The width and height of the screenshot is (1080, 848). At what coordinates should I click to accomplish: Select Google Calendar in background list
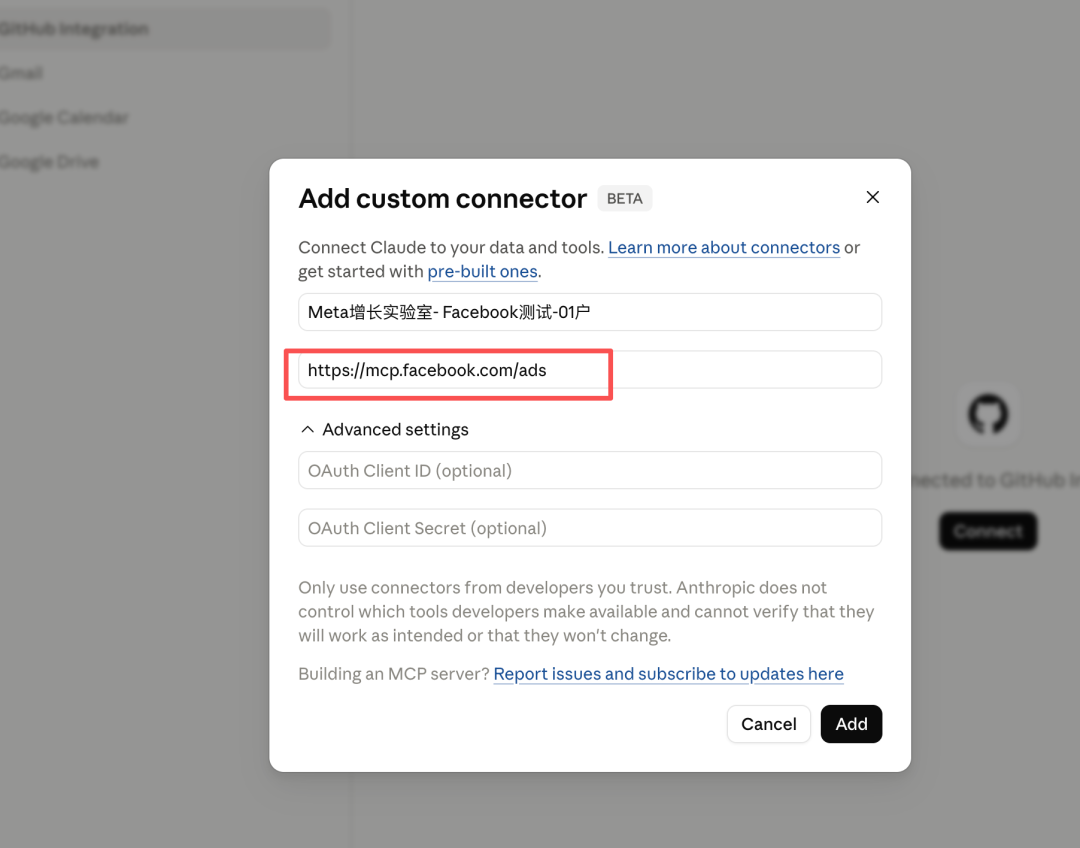pos(64,118)
